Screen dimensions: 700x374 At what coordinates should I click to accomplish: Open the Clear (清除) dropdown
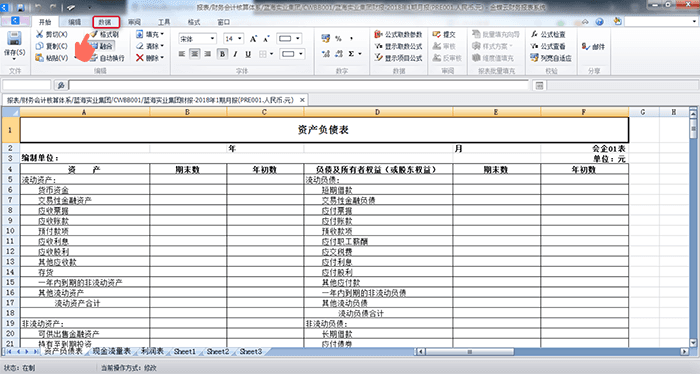tap(150, 46)
